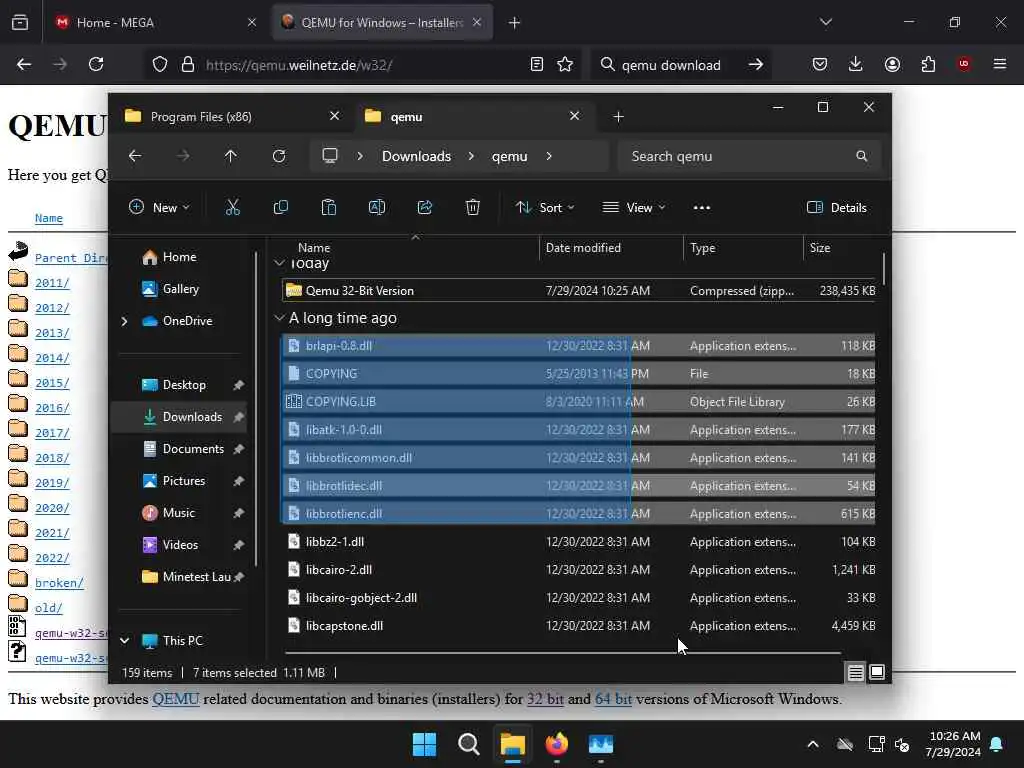Click the Paste clipboard icon in Explorer
This screenshot has width=1024, height=768.
click(x=328, y=208)
